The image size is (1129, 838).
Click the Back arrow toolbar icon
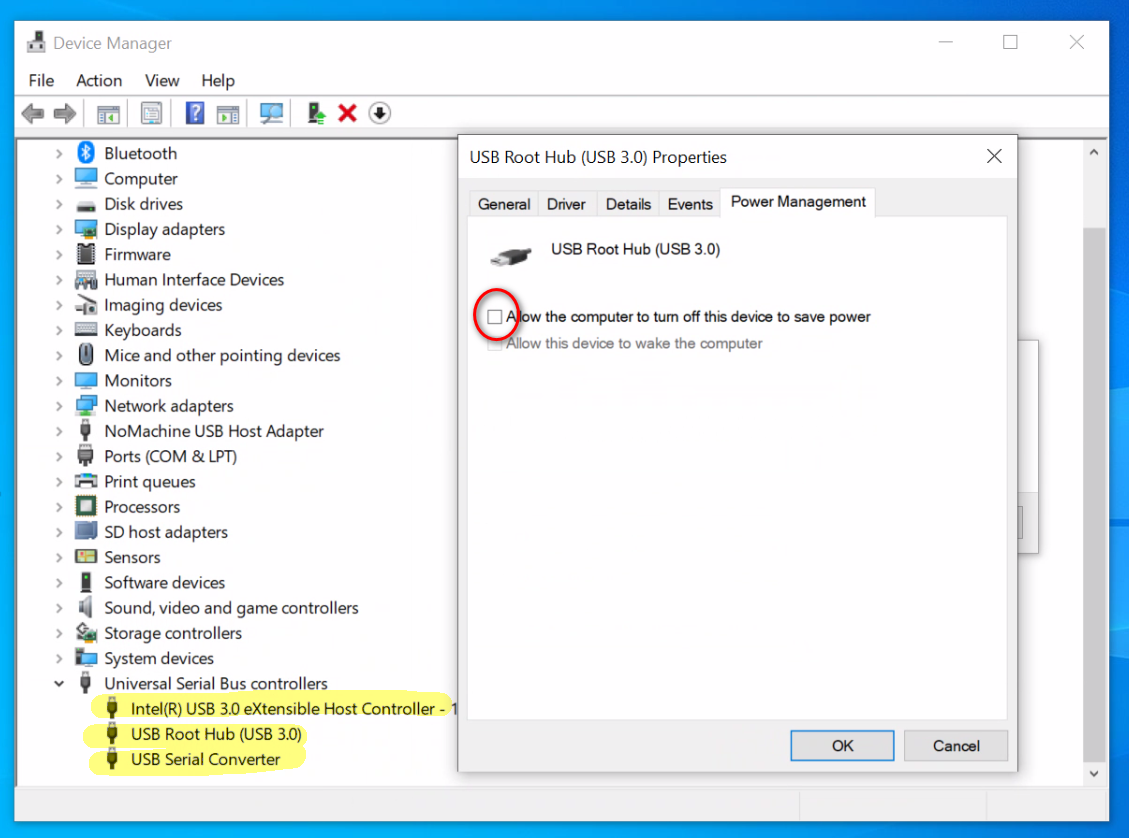[33, 113]
